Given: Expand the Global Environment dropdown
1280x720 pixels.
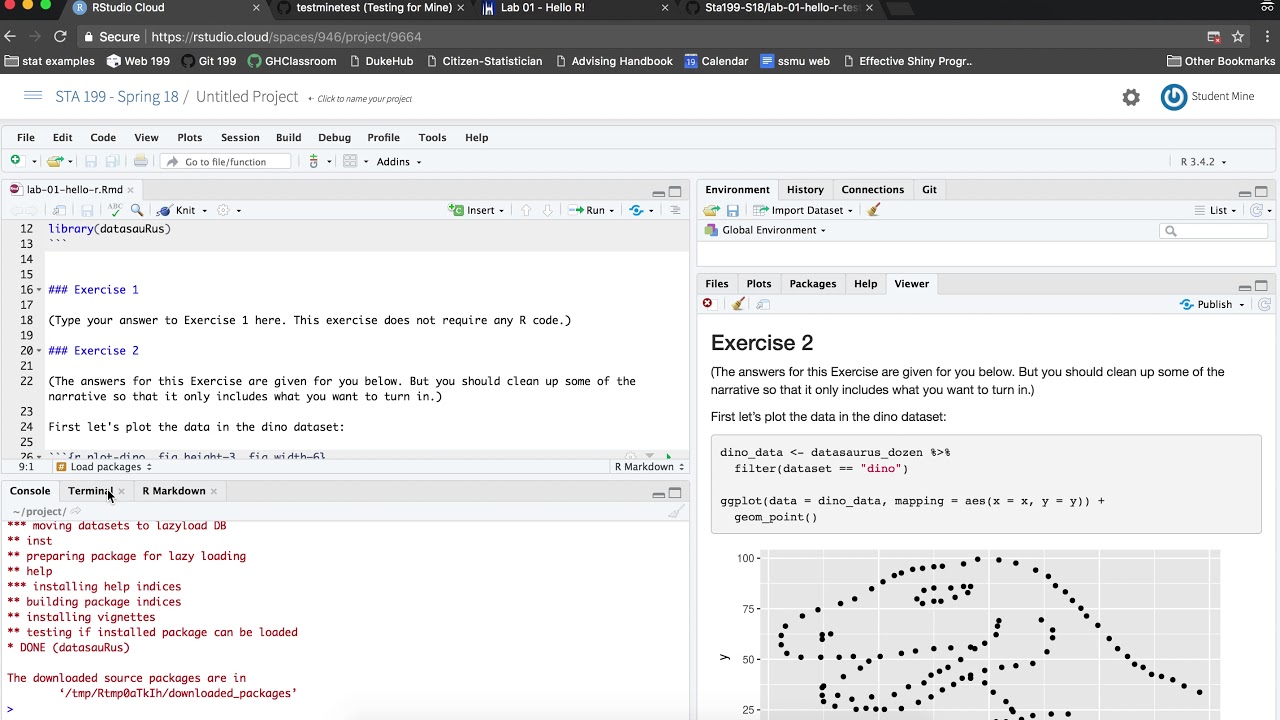Looking at the screenshot, I should (766, 230).
